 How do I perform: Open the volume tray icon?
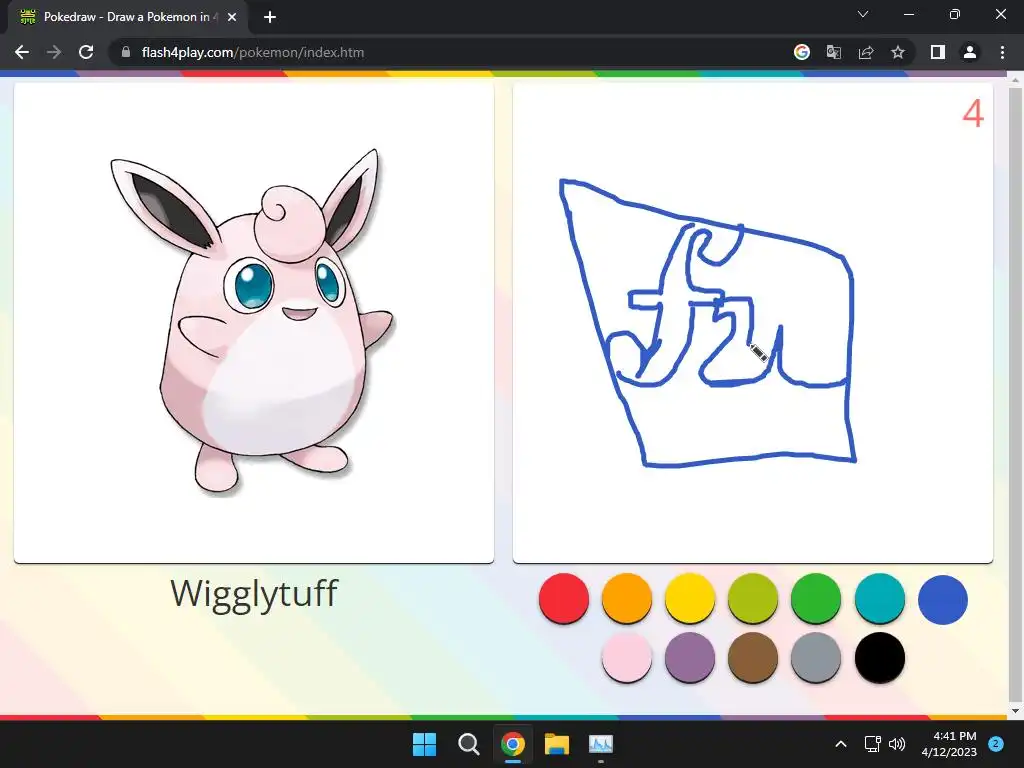[x=897, y=744]
